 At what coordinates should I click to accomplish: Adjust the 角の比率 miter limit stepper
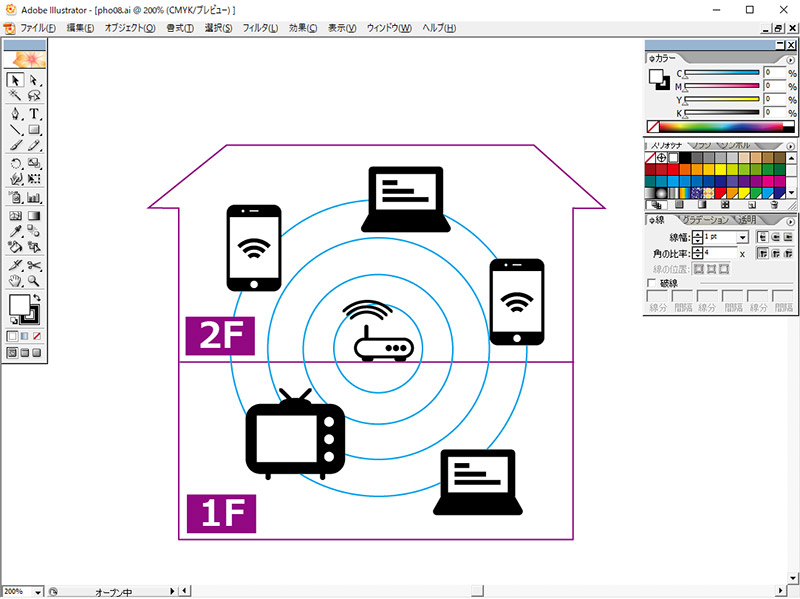click(x=697, y=253)
